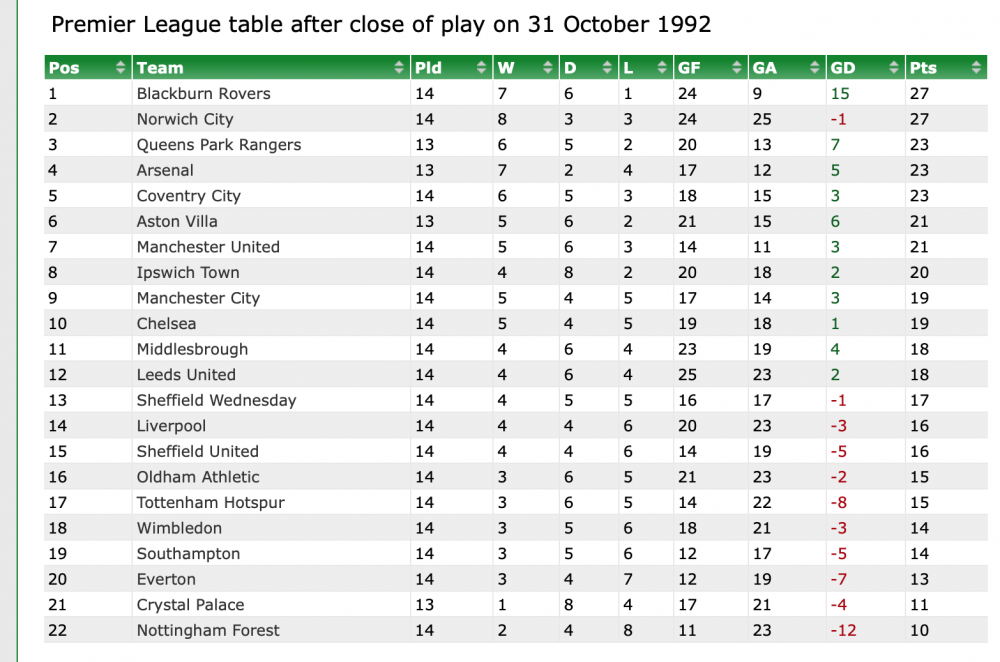Screen dimensions: 1000x662
Task: Click the Blackburn Rovers team cell
Action: pyautogui.click(x=204, y=94)
